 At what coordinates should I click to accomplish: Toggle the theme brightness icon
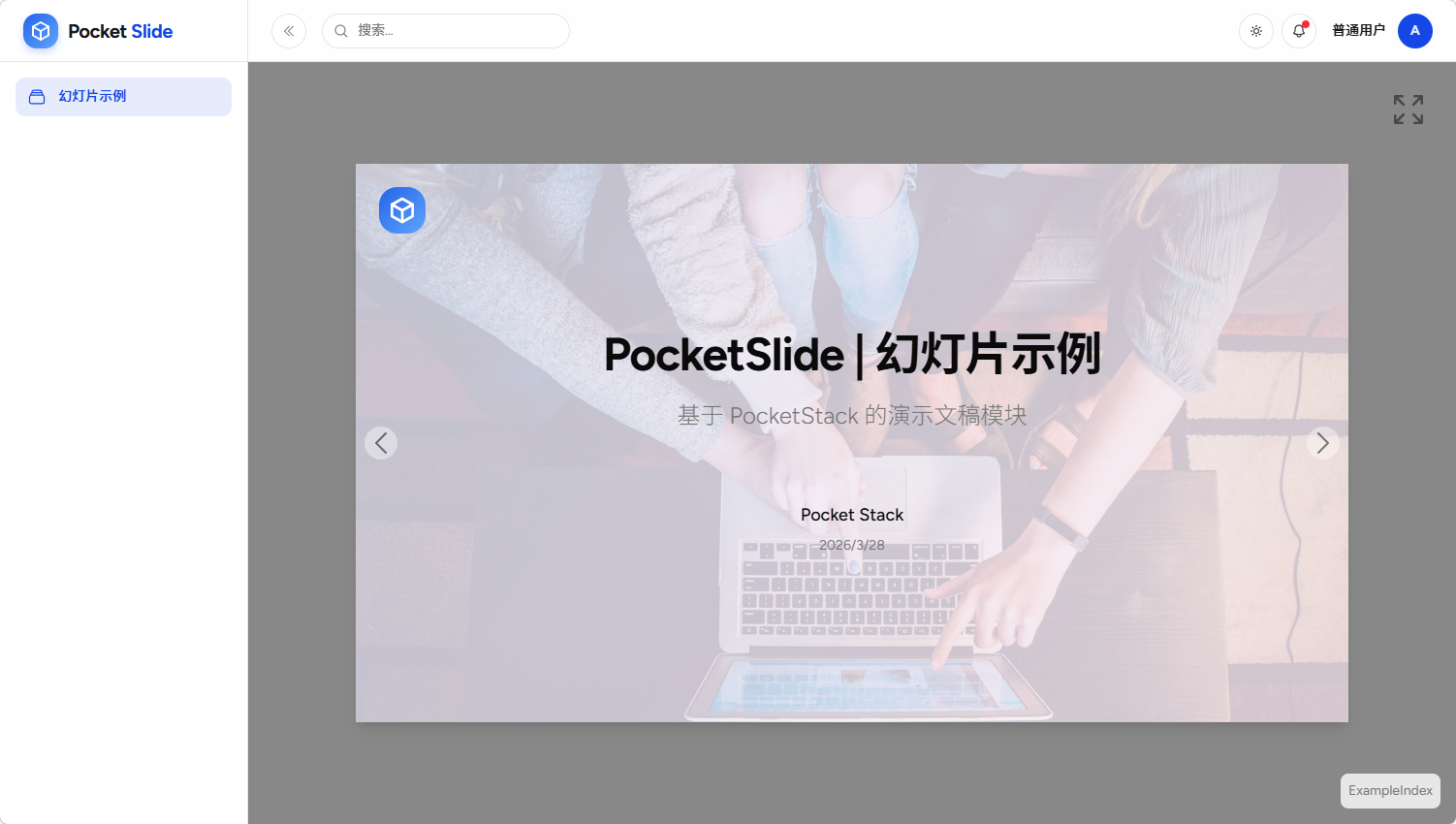coord(1255,30)
